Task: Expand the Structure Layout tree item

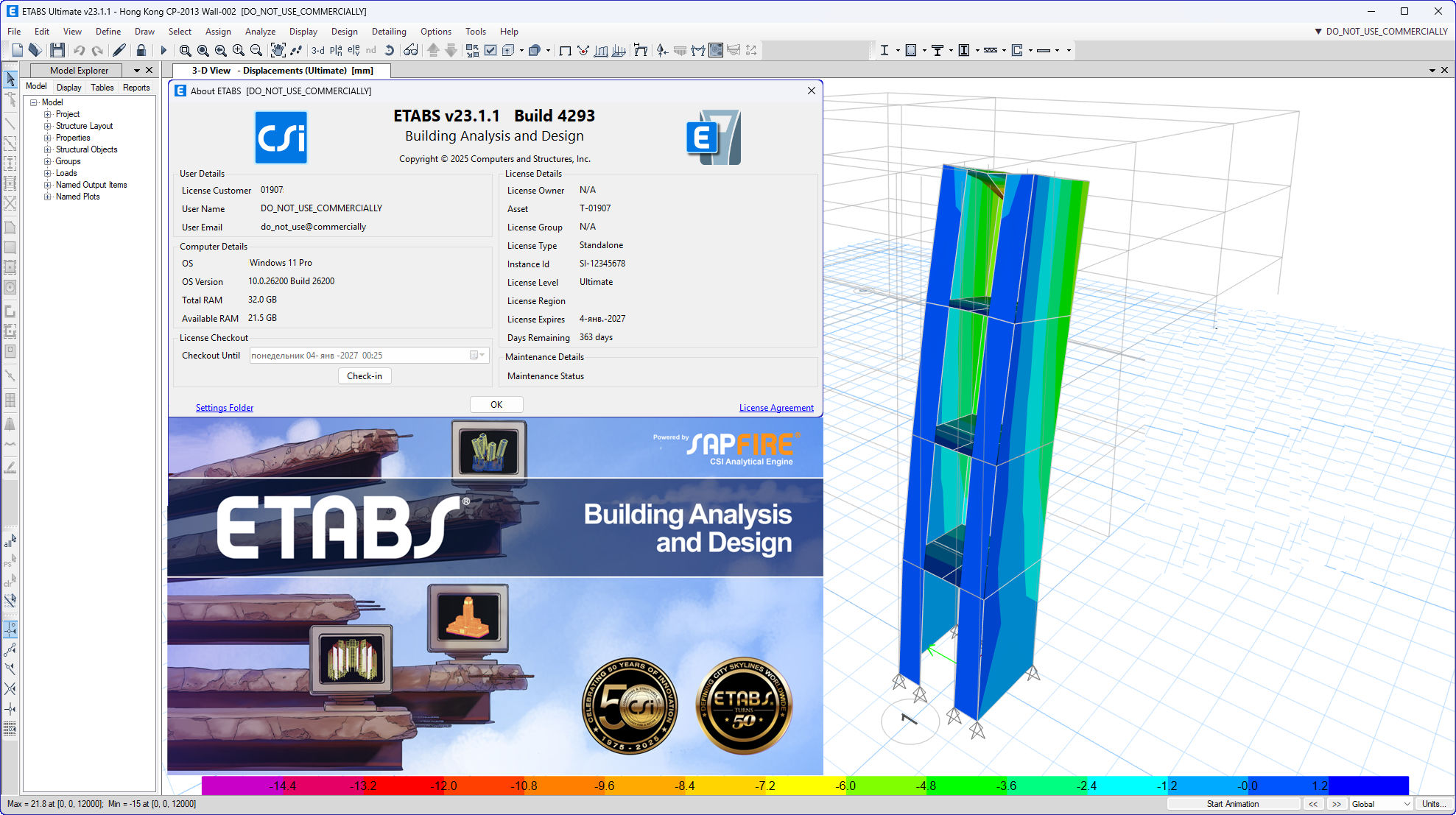Action: coord(46,125)
